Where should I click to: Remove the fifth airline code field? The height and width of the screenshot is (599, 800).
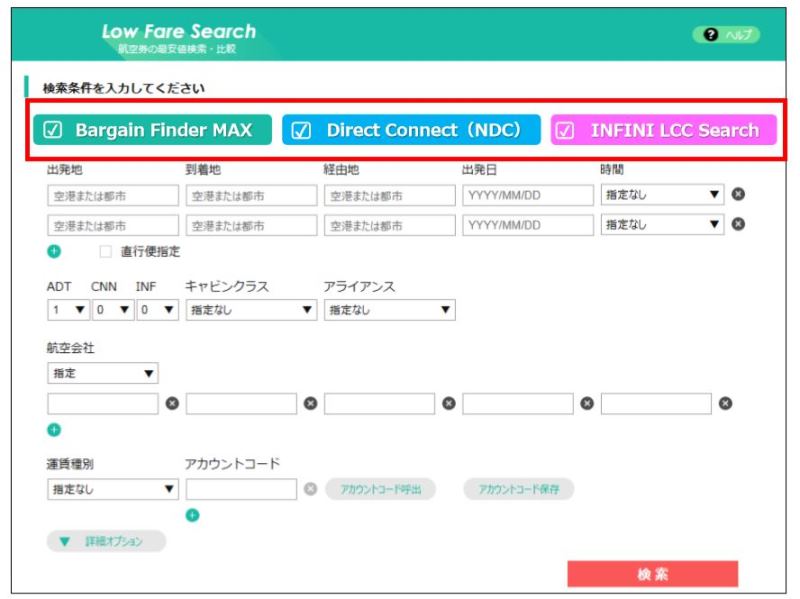[x=725, y=404]
